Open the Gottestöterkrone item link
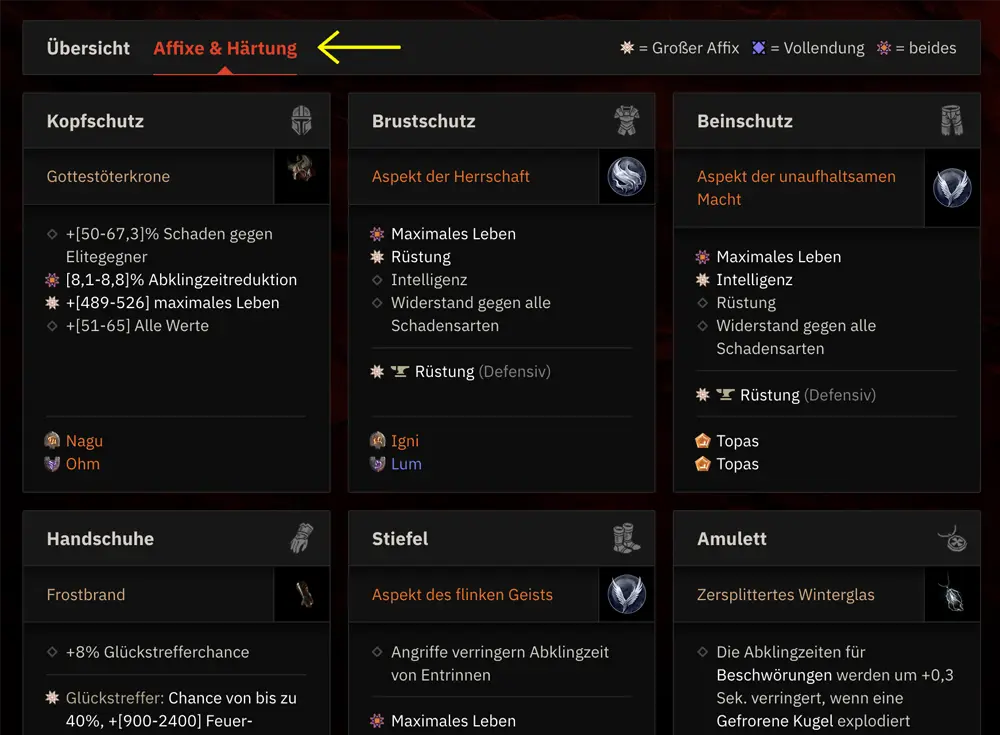 (108, 177)
